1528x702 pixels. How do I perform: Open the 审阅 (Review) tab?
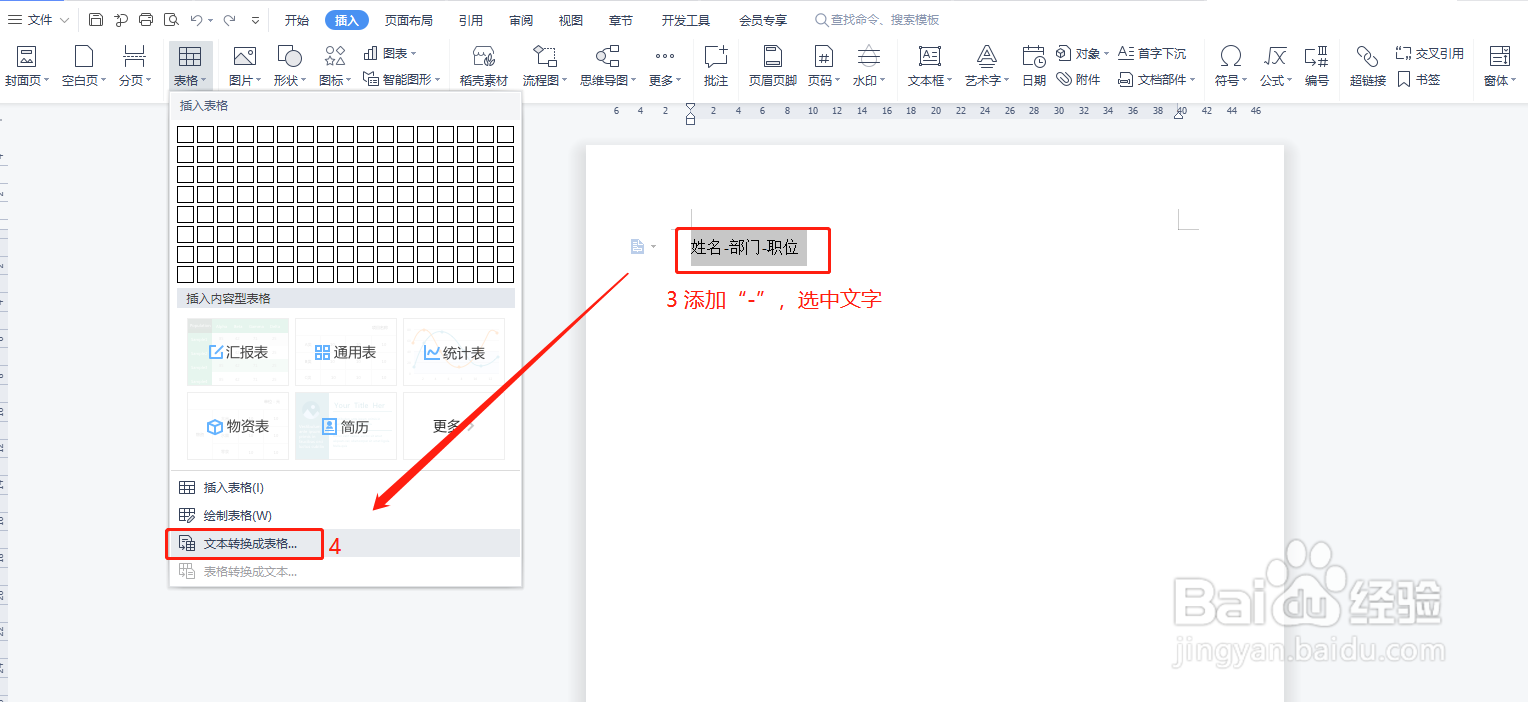[x=520, y=18]
